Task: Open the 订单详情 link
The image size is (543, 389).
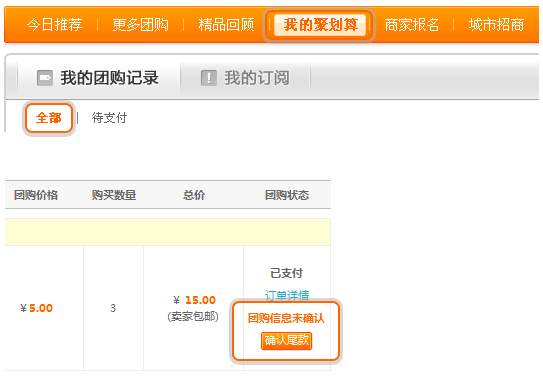Action: (287, 295)
